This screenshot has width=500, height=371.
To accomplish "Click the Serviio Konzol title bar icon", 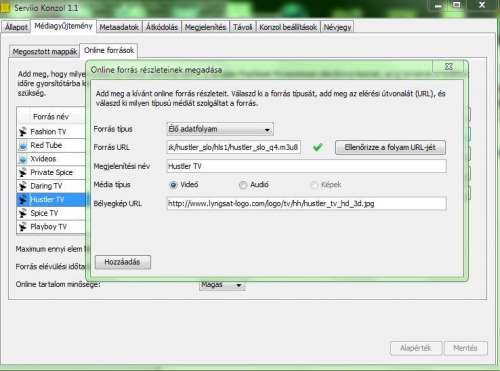I will point(5,8).
